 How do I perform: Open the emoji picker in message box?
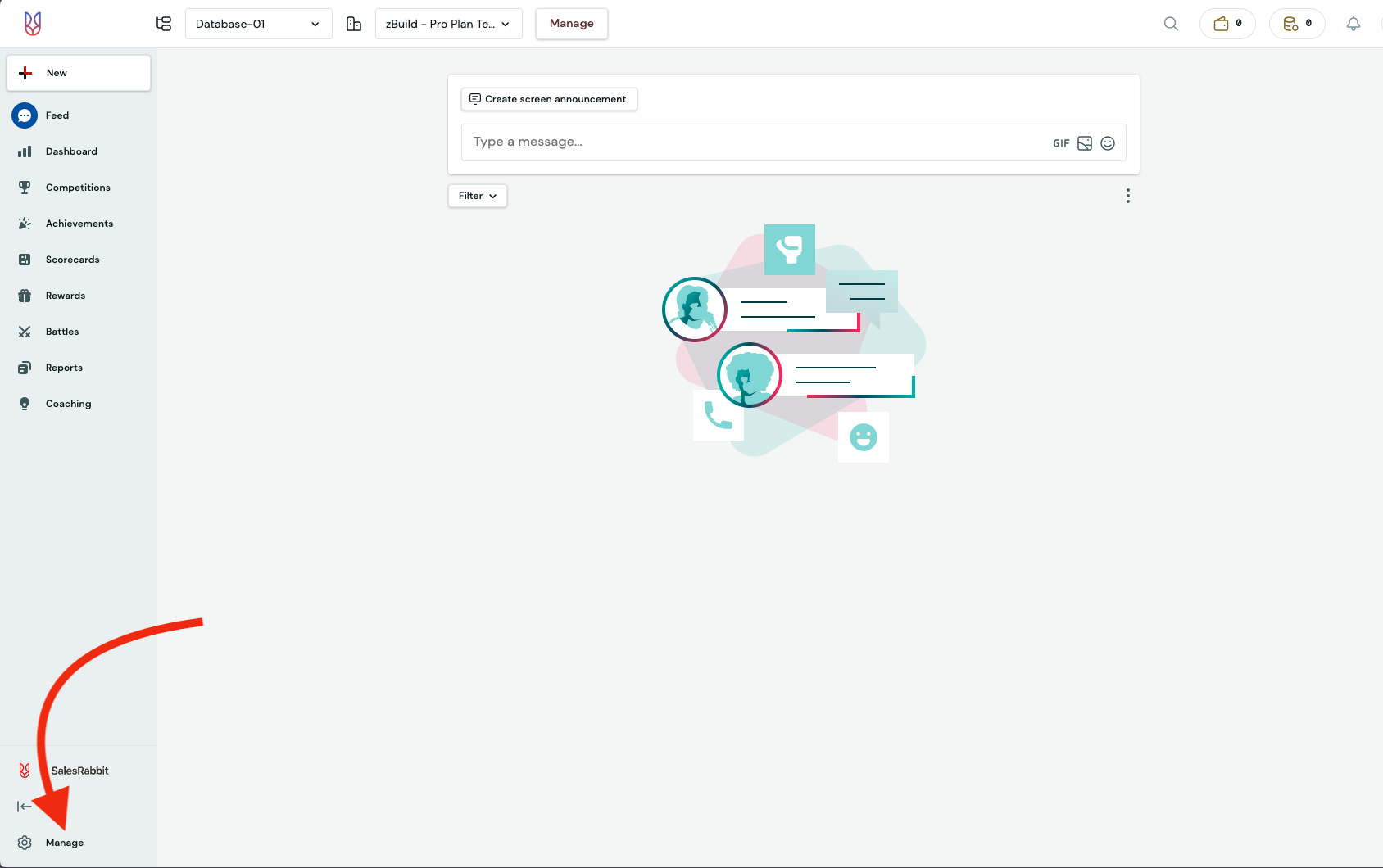click(1108, 143)
